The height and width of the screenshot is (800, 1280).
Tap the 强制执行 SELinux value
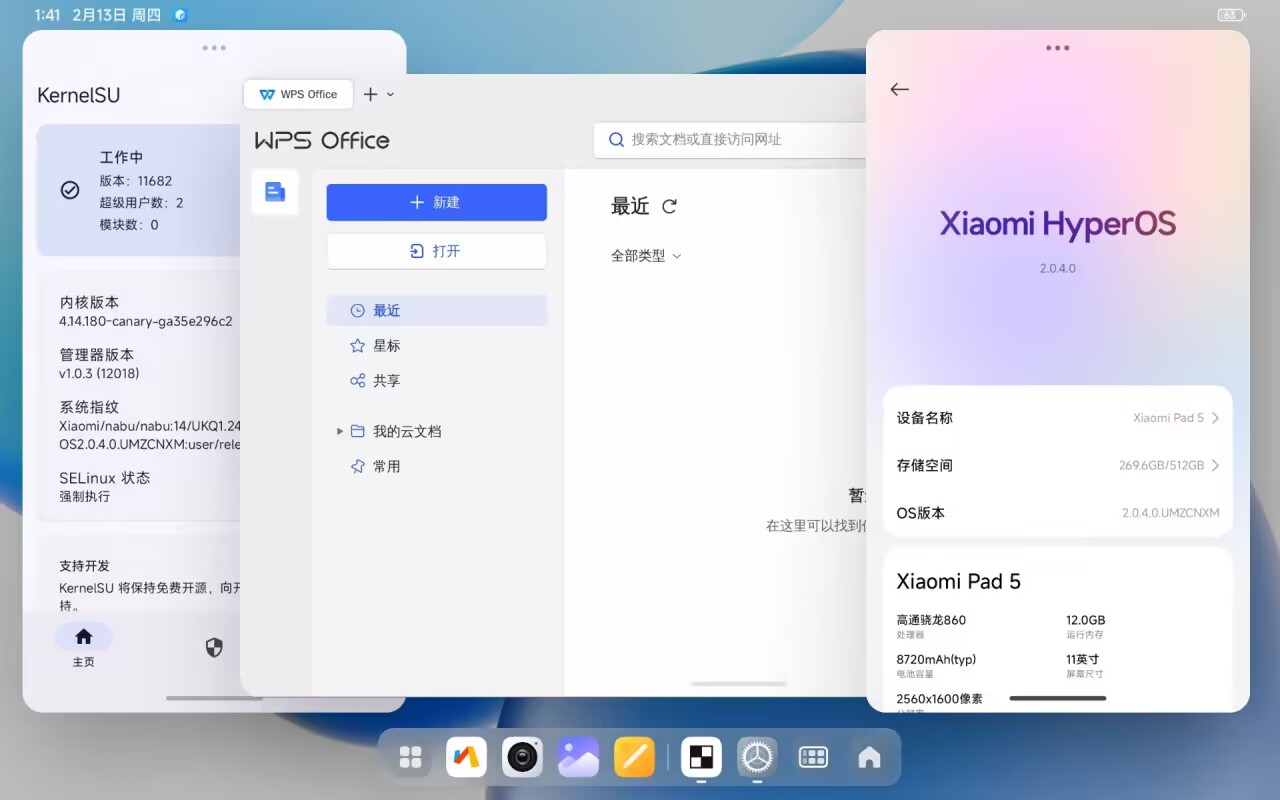pyautogui.click(x=85, y=496)
